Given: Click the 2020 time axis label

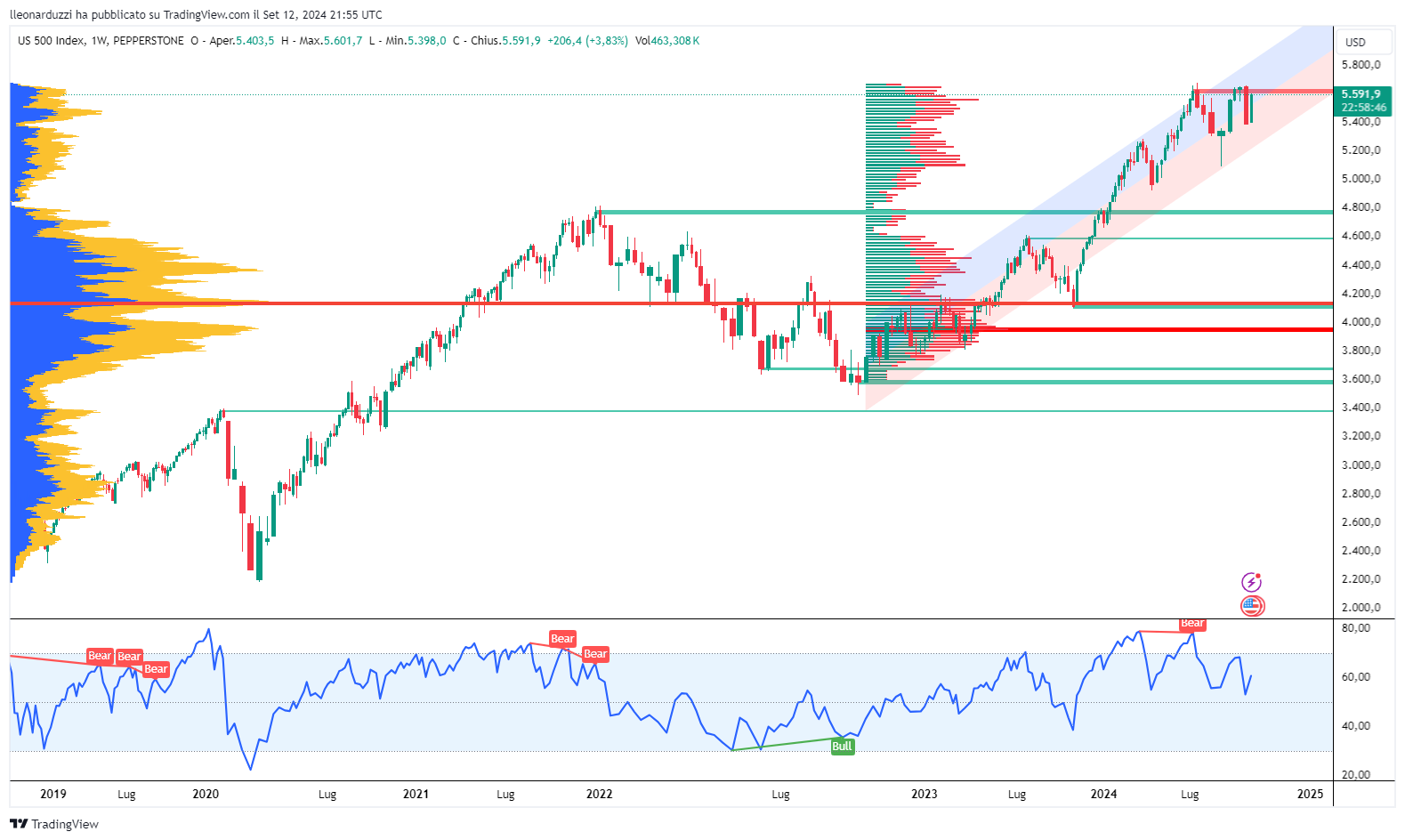Looking at the screenshot, I should point(206,794).
